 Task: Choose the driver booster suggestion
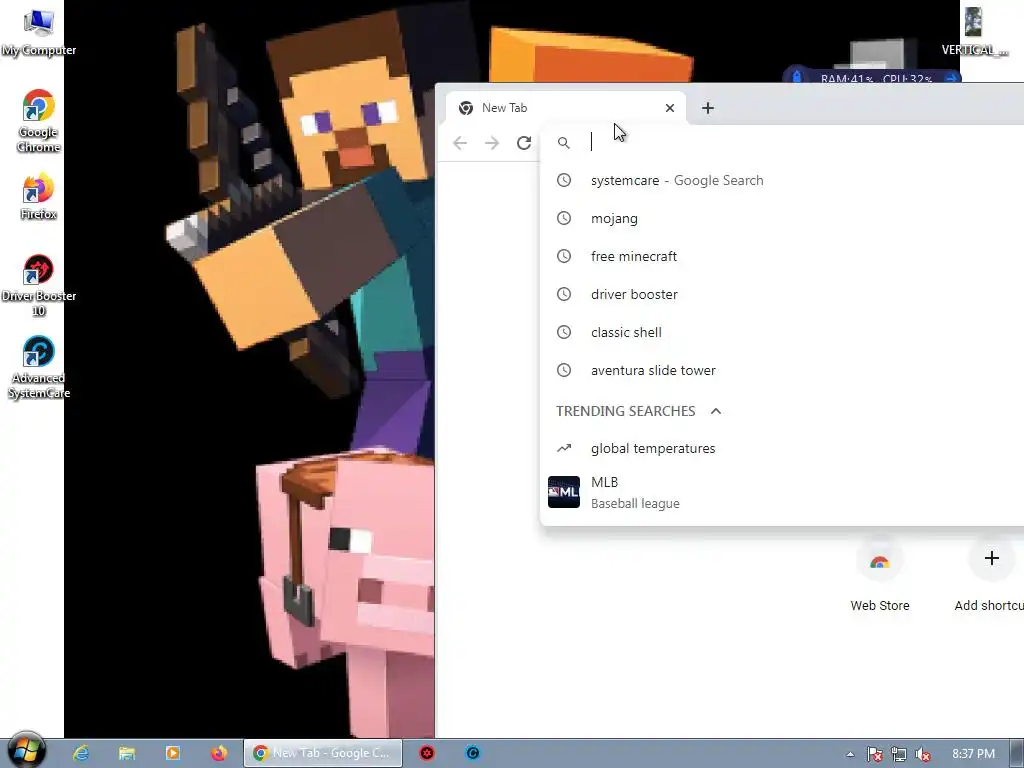[x=782, y=294]
